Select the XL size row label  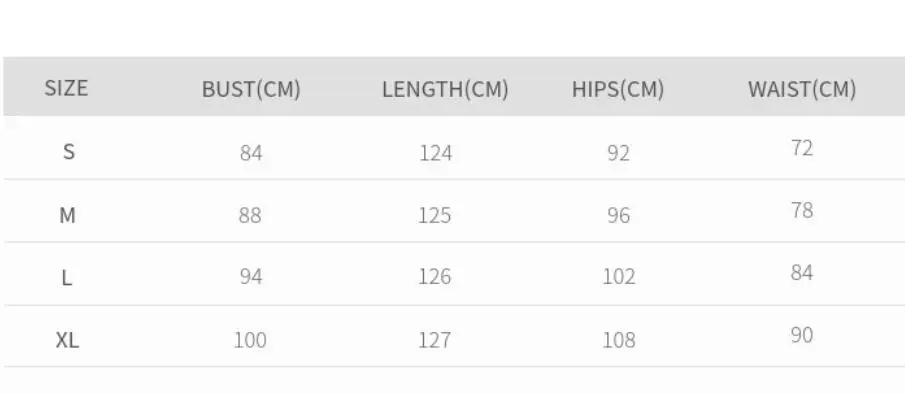pos(67,340)
